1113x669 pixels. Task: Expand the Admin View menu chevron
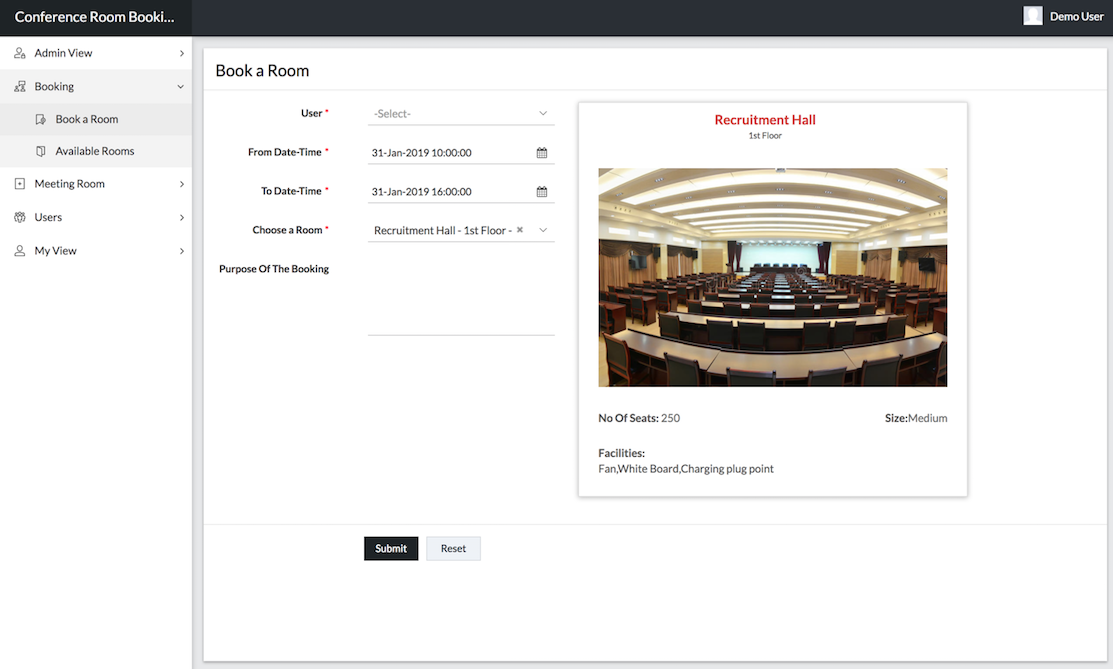click(x=182, y=53)
